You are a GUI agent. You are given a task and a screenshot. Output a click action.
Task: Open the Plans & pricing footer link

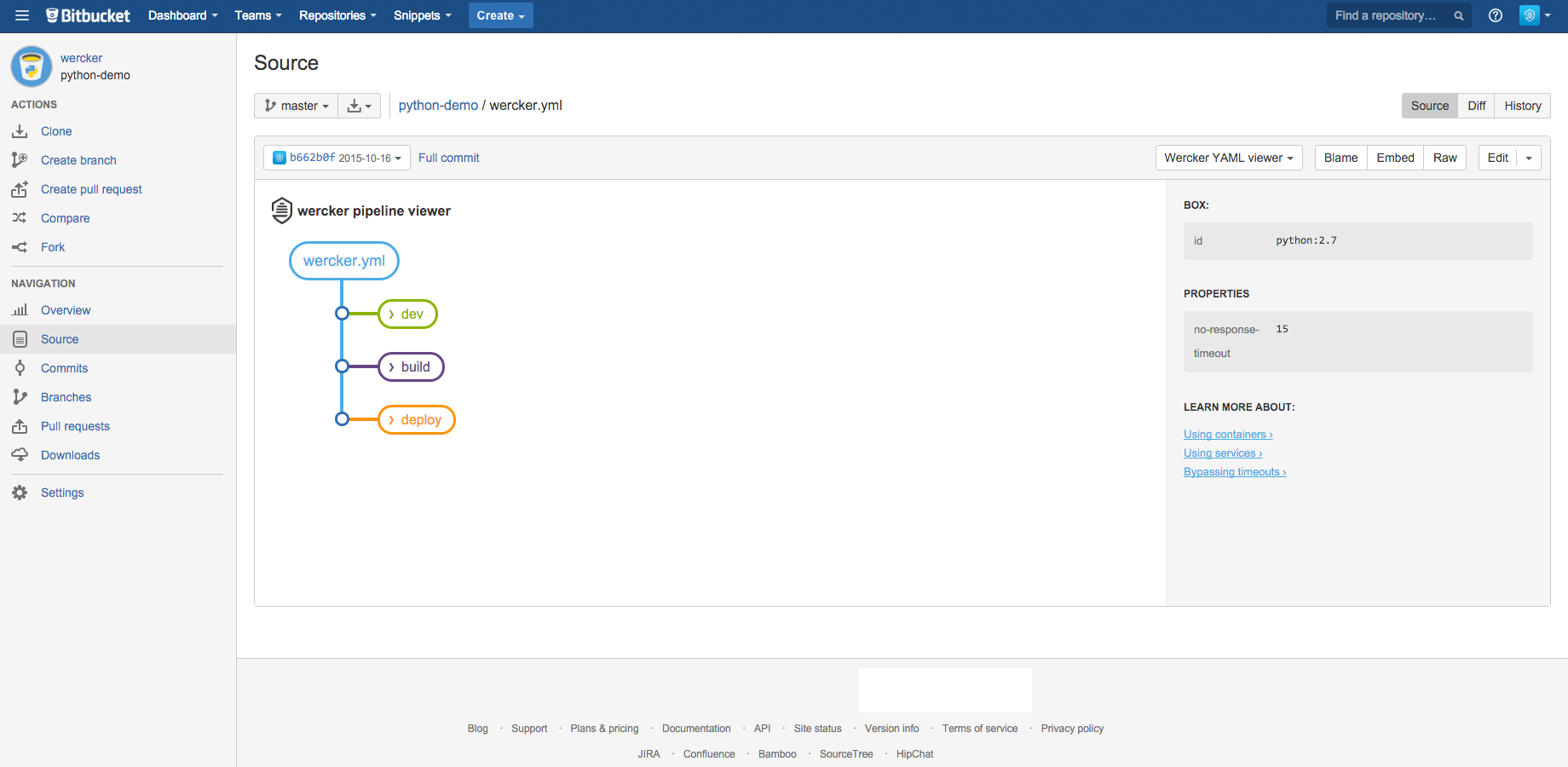(604, 729)
